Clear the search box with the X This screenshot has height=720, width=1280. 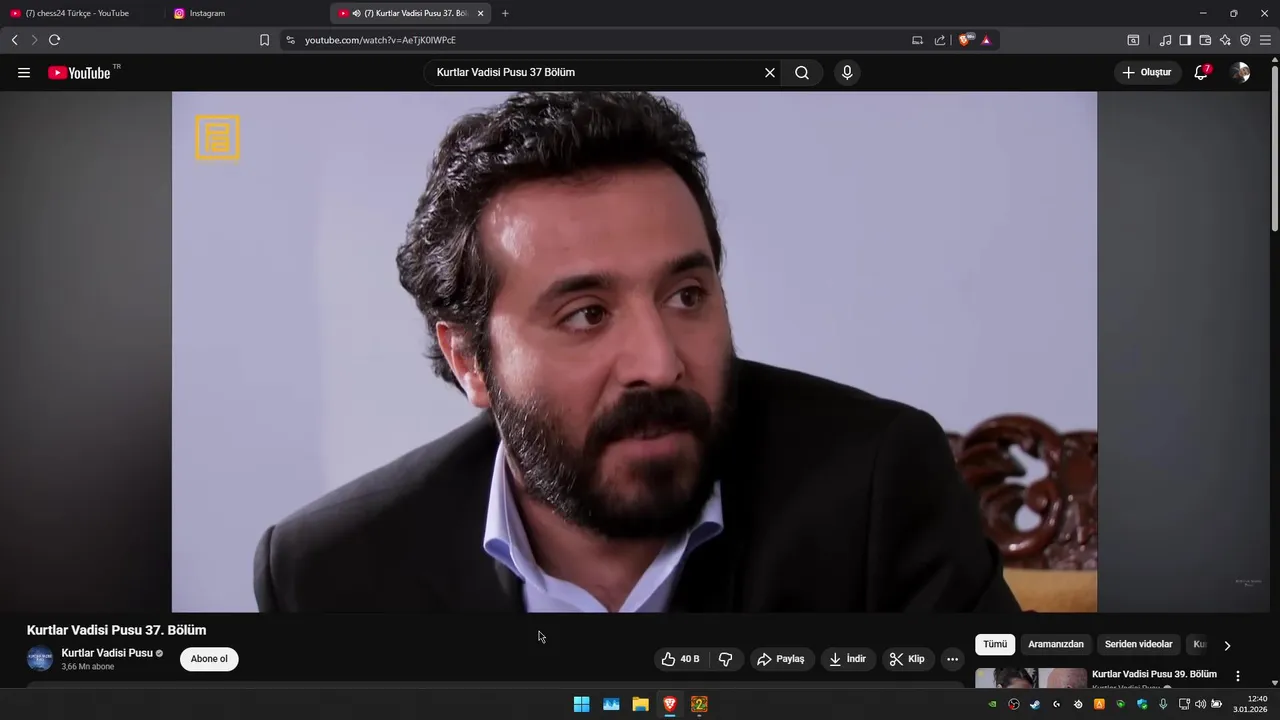(x=770, y=73)
